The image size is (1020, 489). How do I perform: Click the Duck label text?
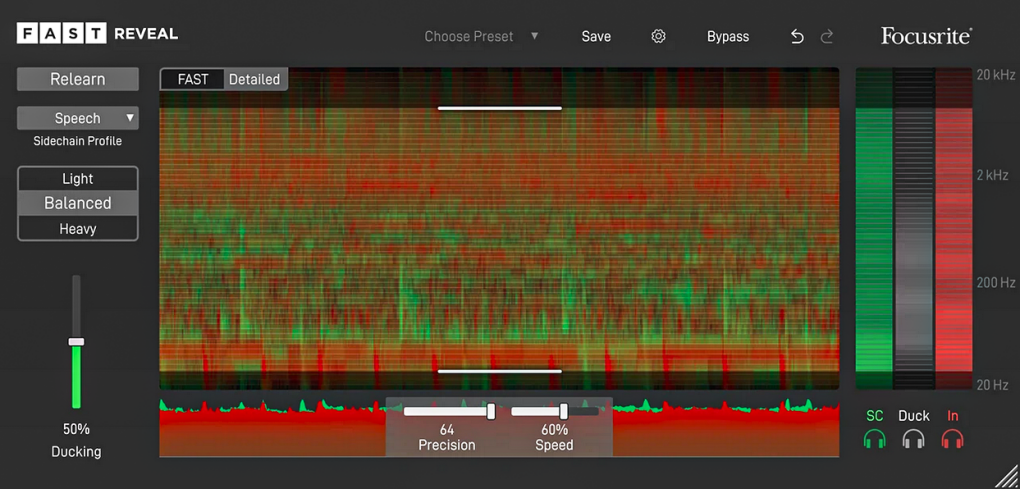[914, 416]
